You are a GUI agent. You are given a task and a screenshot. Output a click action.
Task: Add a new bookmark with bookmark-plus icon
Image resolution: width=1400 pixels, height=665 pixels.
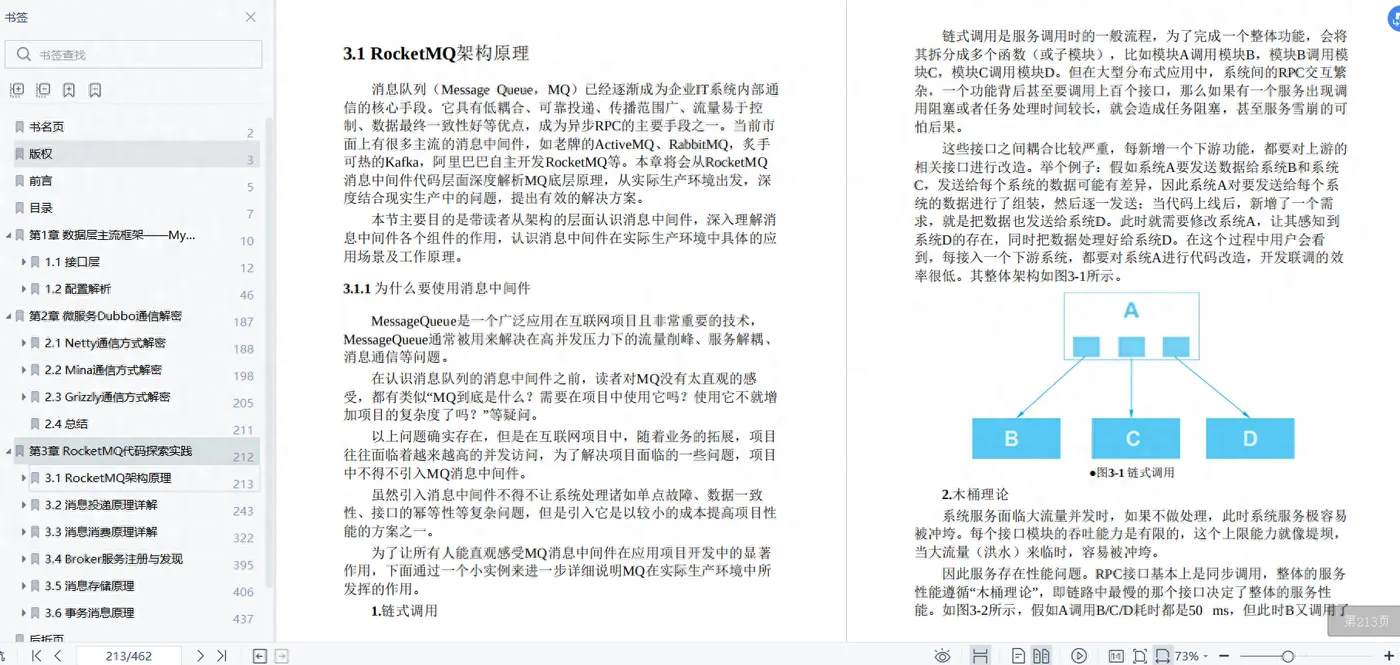(69, 90)
